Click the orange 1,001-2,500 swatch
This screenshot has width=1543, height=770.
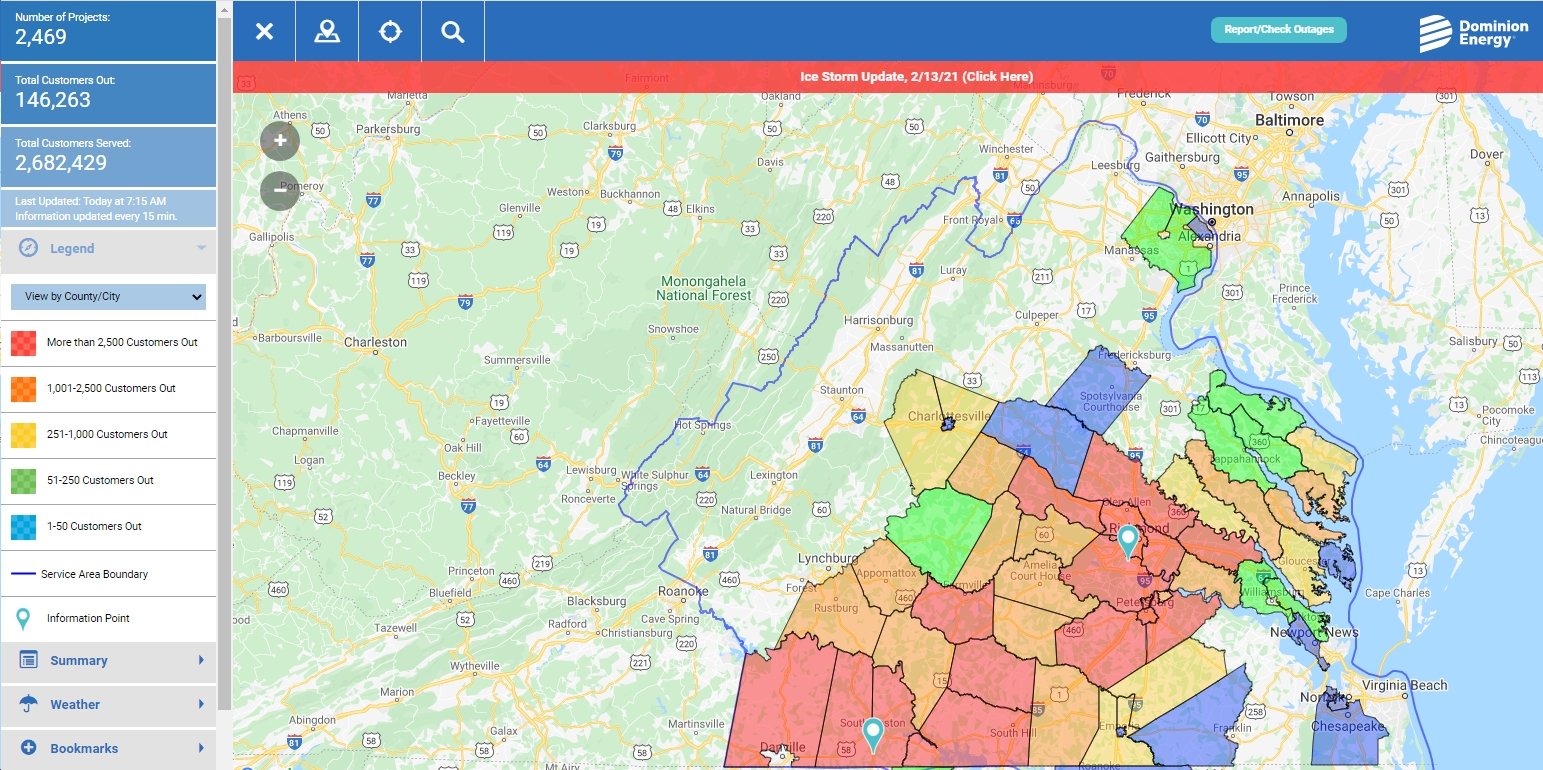(23, 389)
